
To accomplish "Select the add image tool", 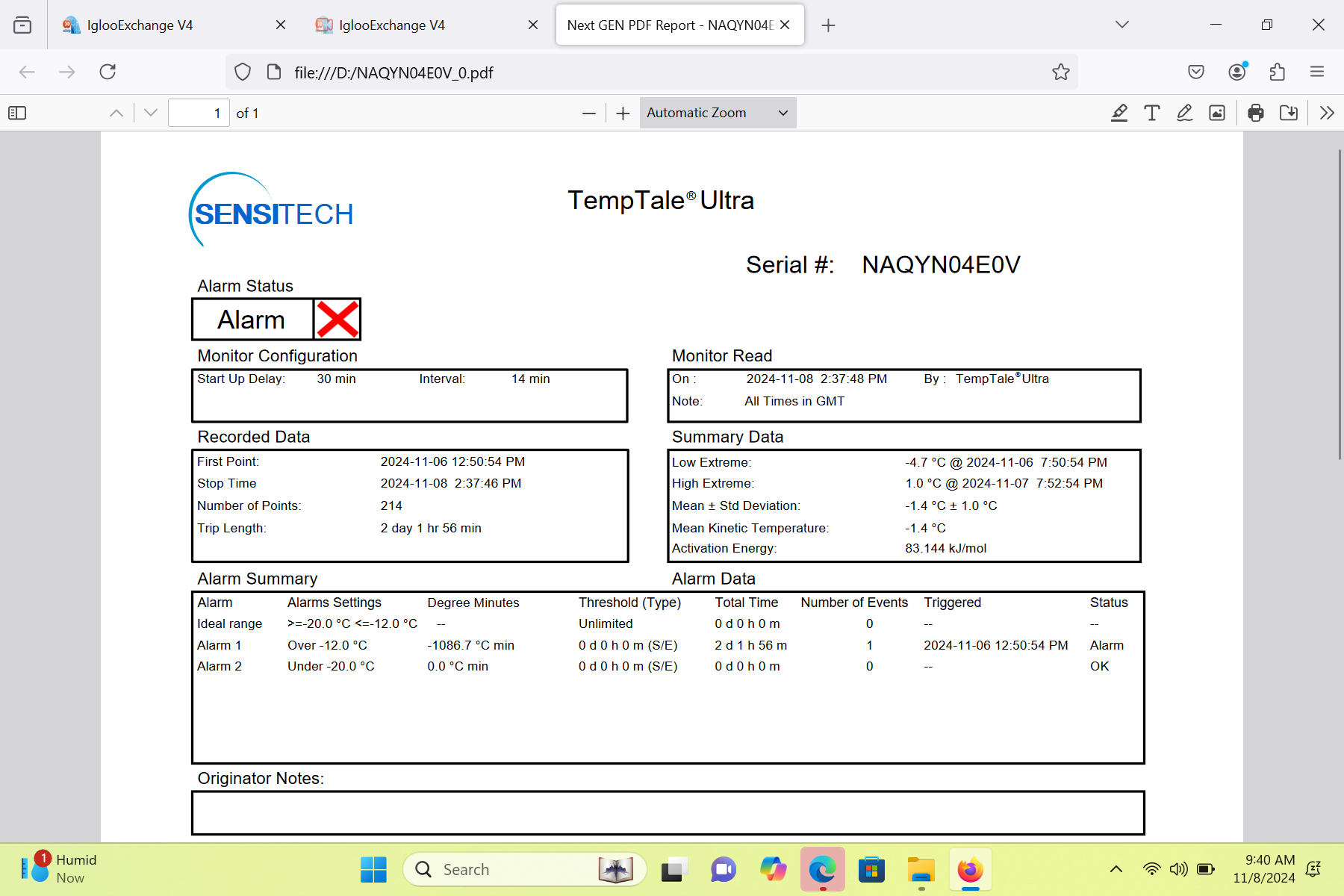I will pos(1217,113).
